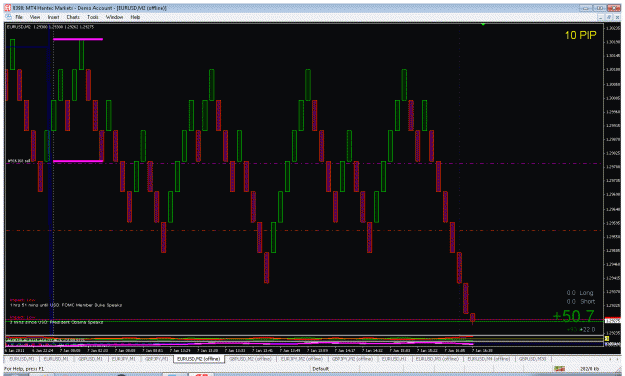Click the chart window icon beside File
The width and height of the screenshot is (625, 376).
(8, 17)
